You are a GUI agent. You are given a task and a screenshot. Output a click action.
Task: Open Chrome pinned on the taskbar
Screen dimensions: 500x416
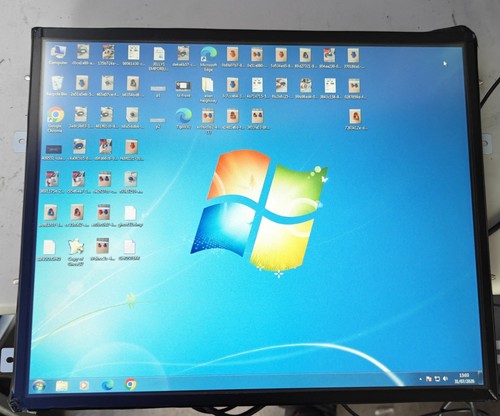[x=131, y=384]
